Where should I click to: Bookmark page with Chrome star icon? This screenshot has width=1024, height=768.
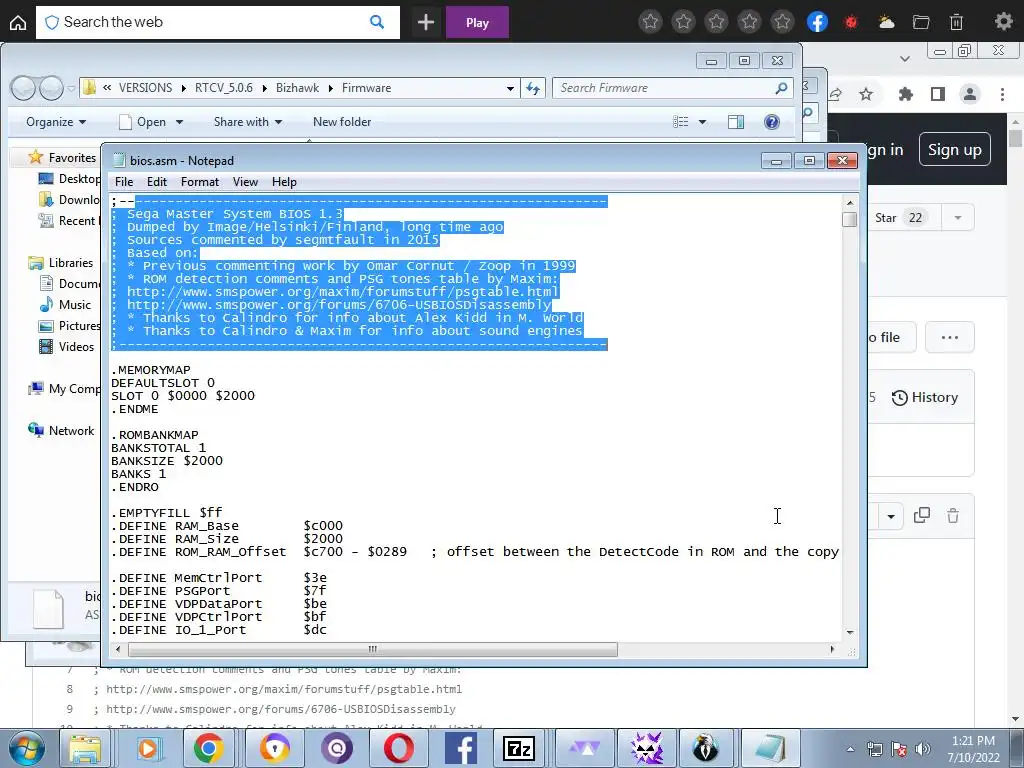pos(866,95)
